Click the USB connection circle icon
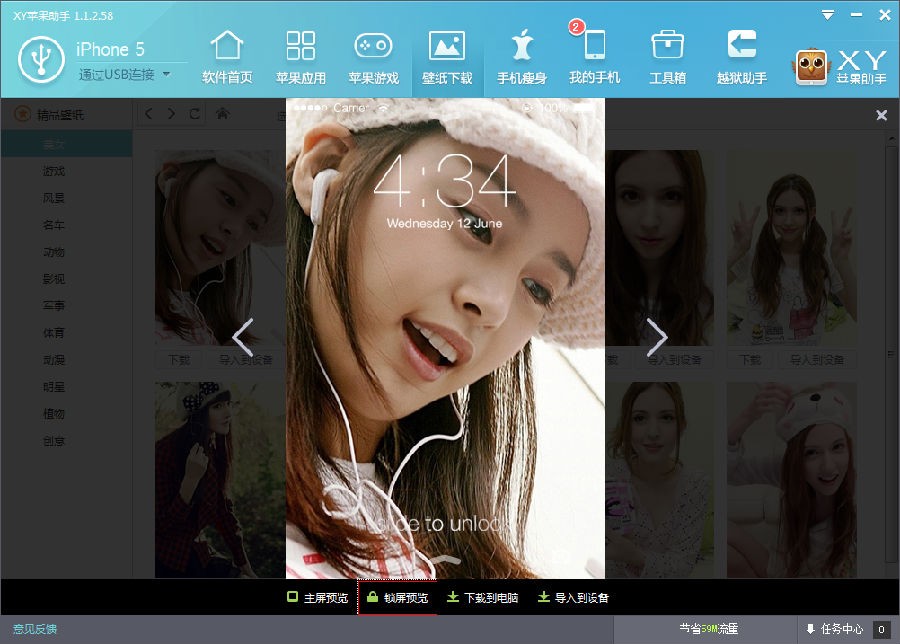The image size is (900, 644). [41, 59]
